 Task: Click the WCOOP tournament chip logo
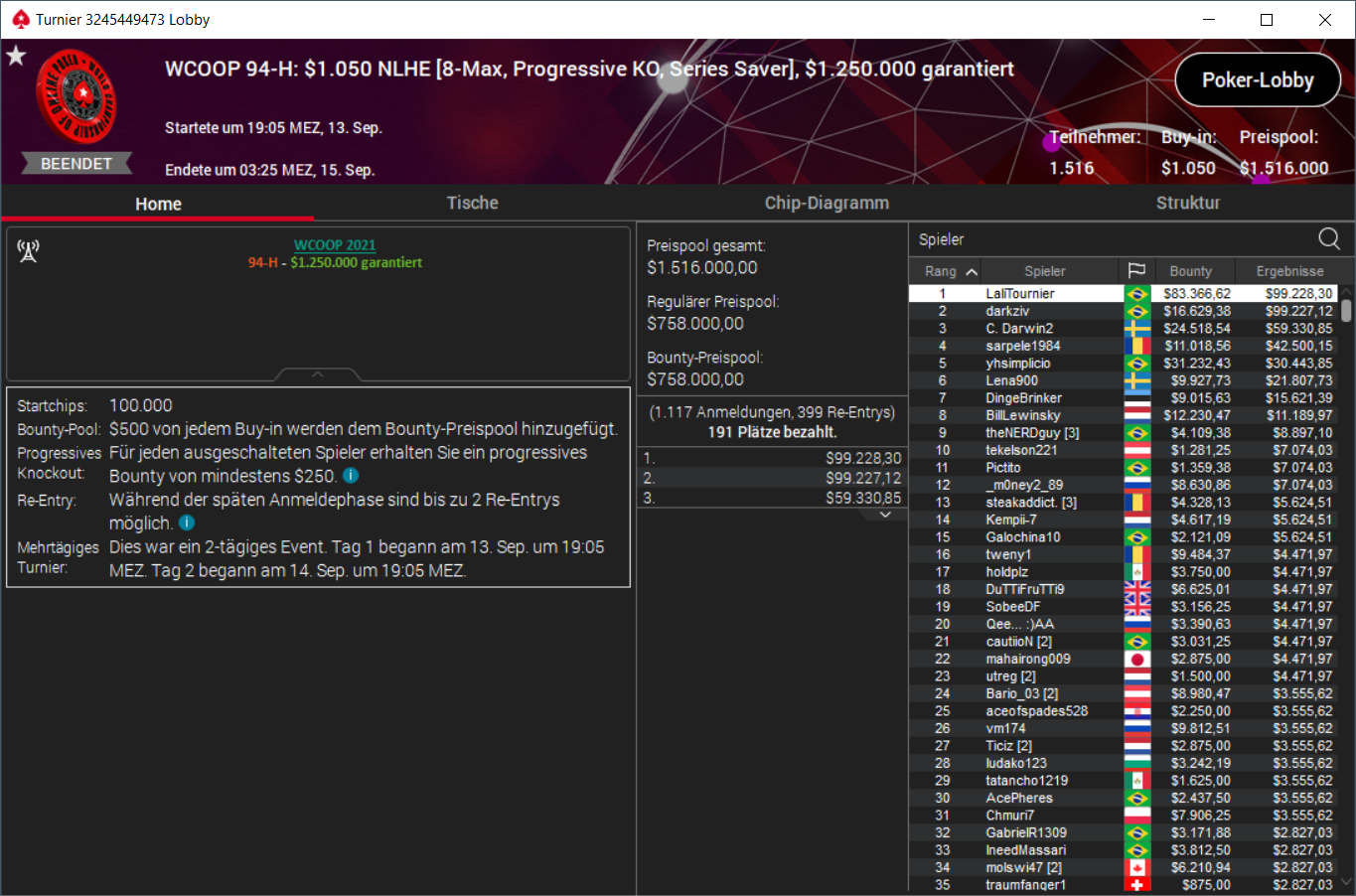click(x=76, y=96)
